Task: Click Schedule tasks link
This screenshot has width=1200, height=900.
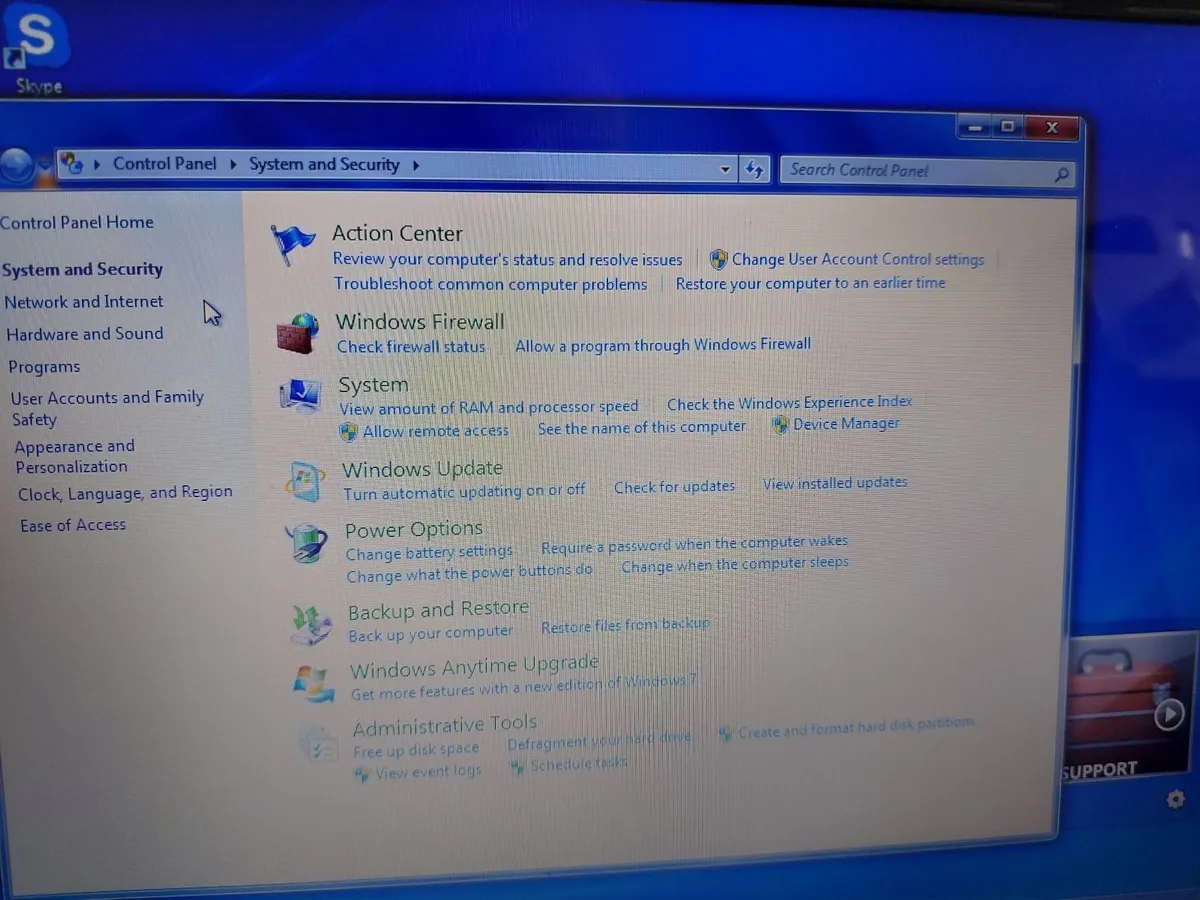Action: [x=579, y=765]
